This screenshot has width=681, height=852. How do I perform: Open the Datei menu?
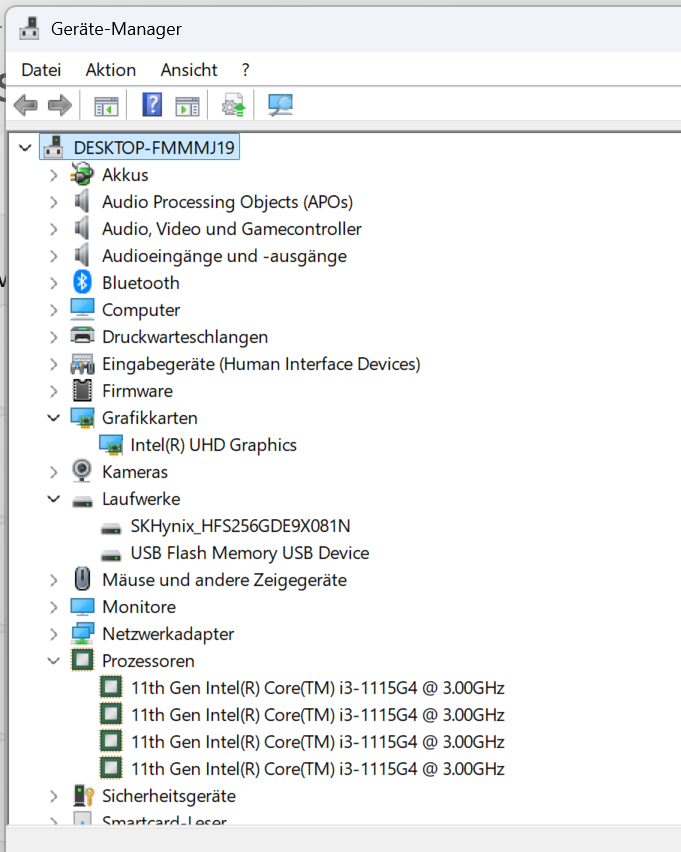click(41, 70)
